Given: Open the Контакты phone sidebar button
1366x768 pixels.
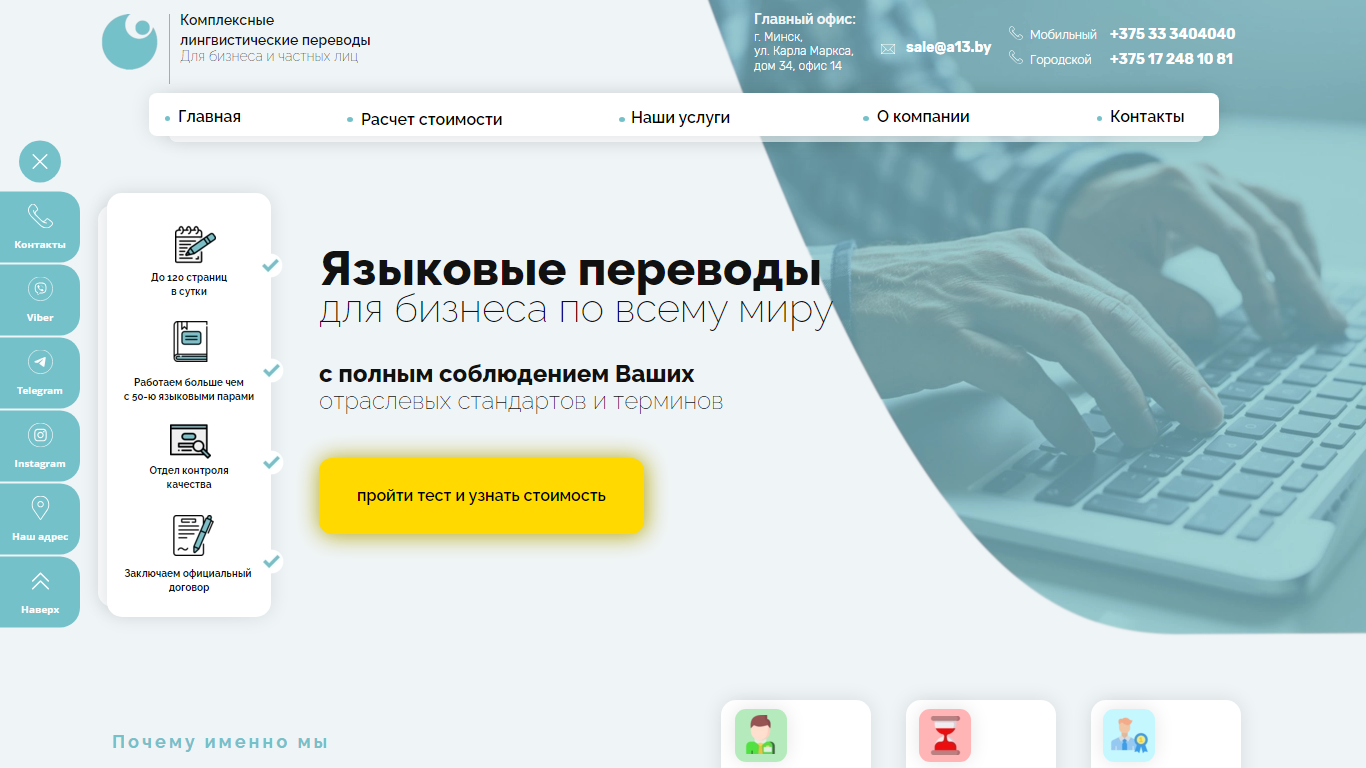Looking at the screenshot, I should (40, 227).
